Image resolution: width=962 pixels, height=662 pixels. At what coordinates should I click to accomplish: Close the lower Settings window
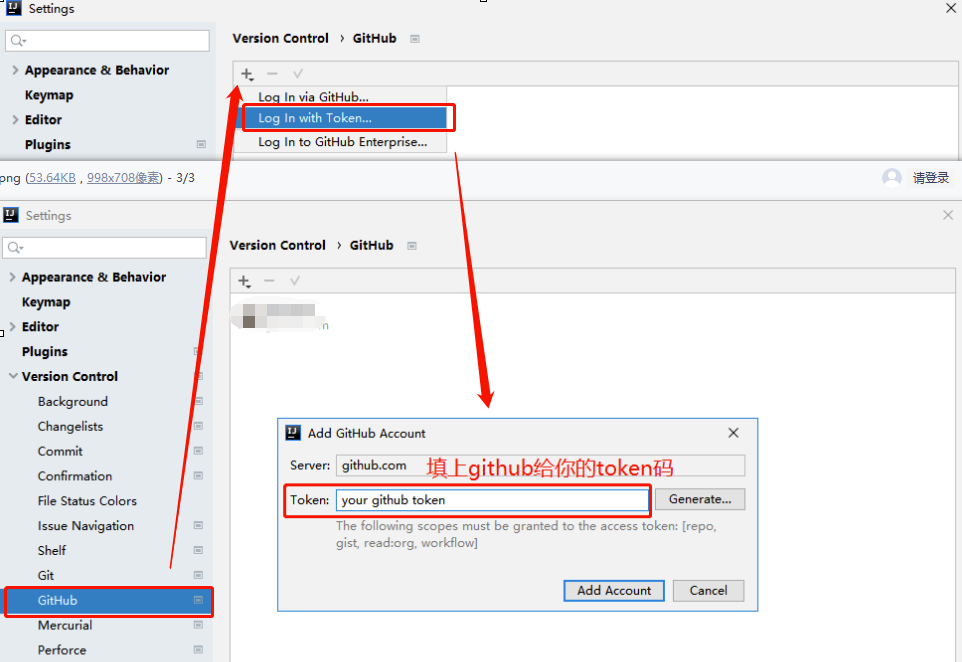coord(948,215)
